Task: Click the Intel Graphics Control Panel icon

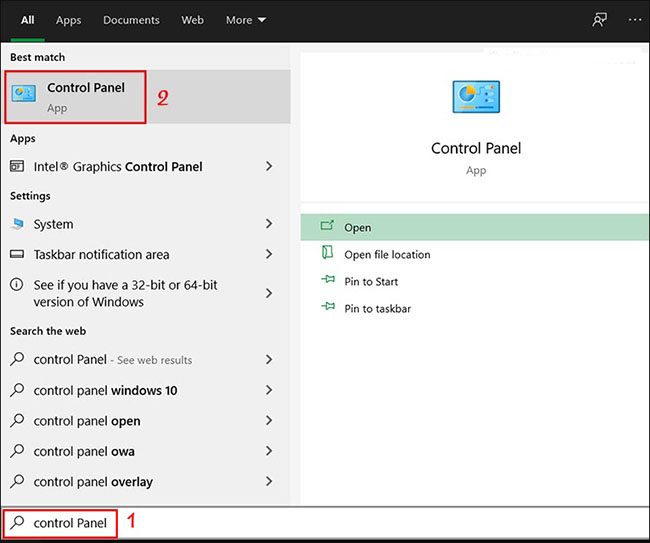Action: click(x=17, y=166)
